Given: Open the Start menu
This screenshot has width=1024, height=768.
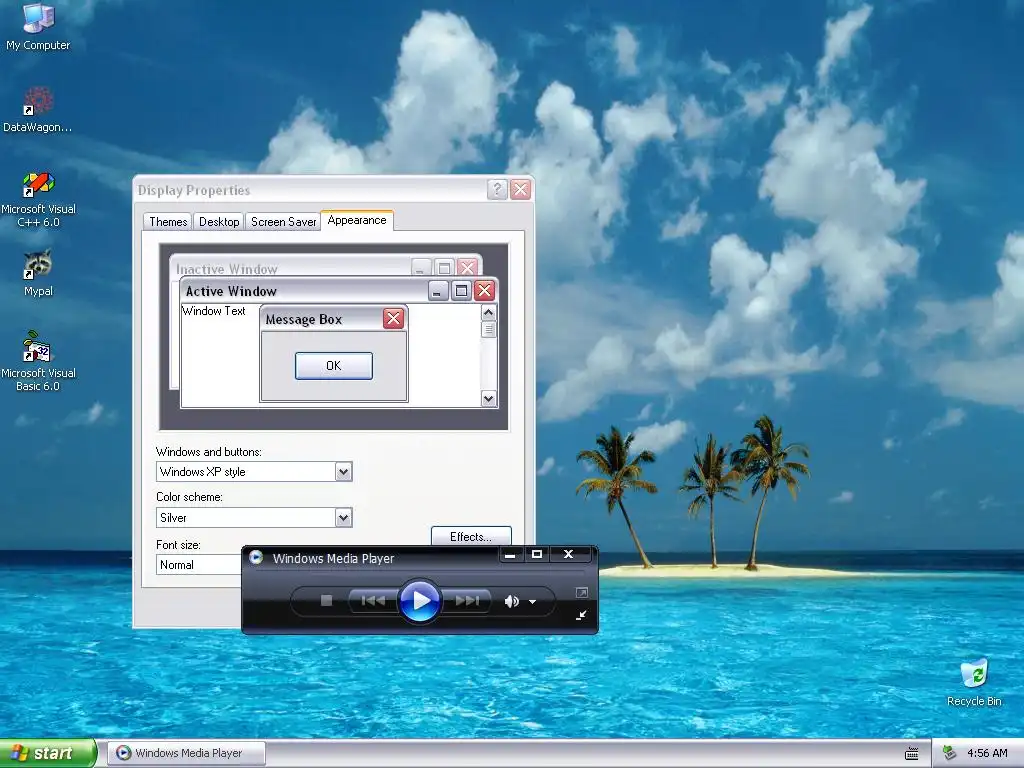Looking at the screenshot, I should [48, 753].
